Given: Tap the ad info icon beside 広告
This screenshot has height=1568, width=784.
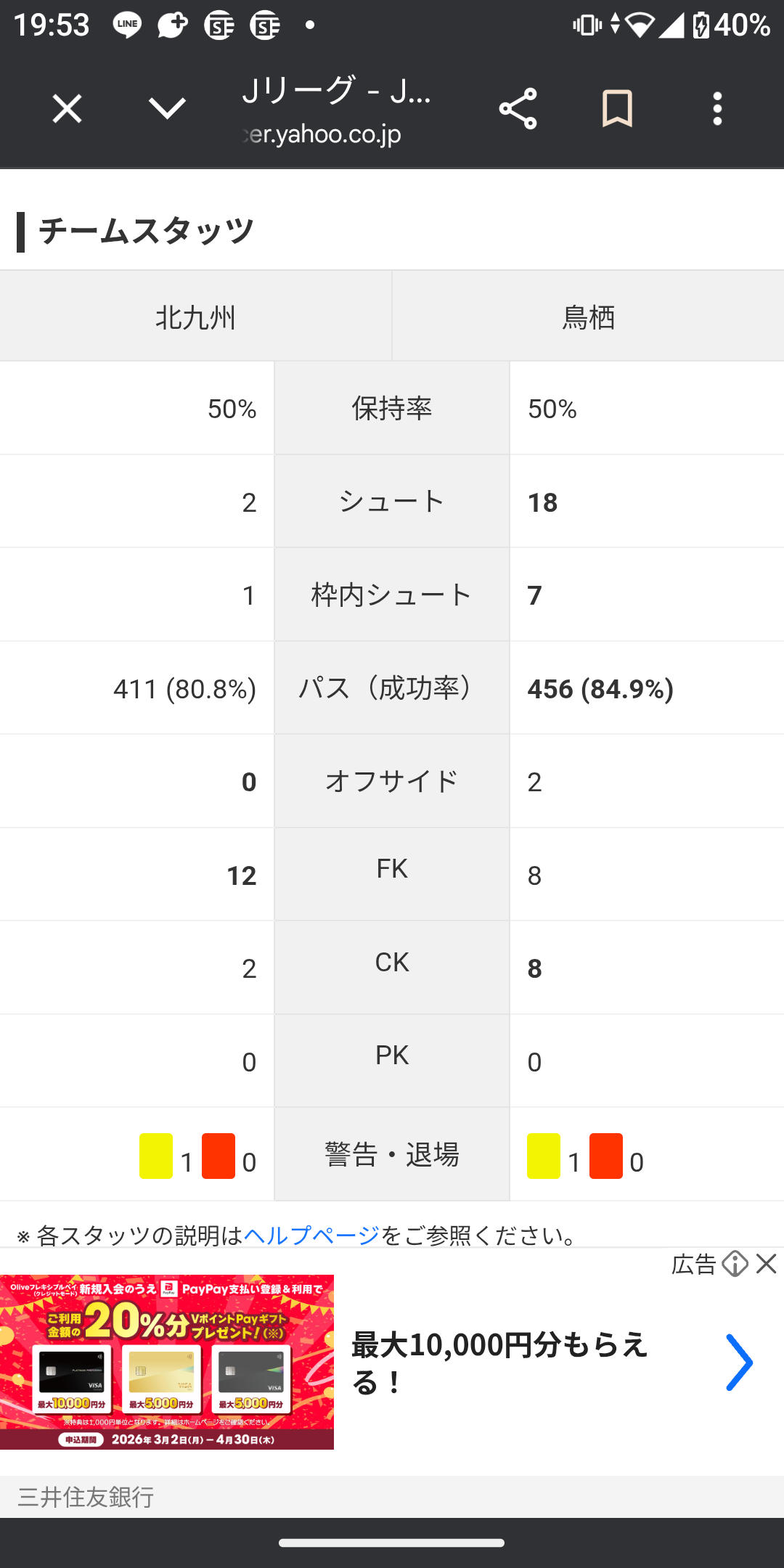Looking at the screenshot, I should click(x=735, y=1265).
